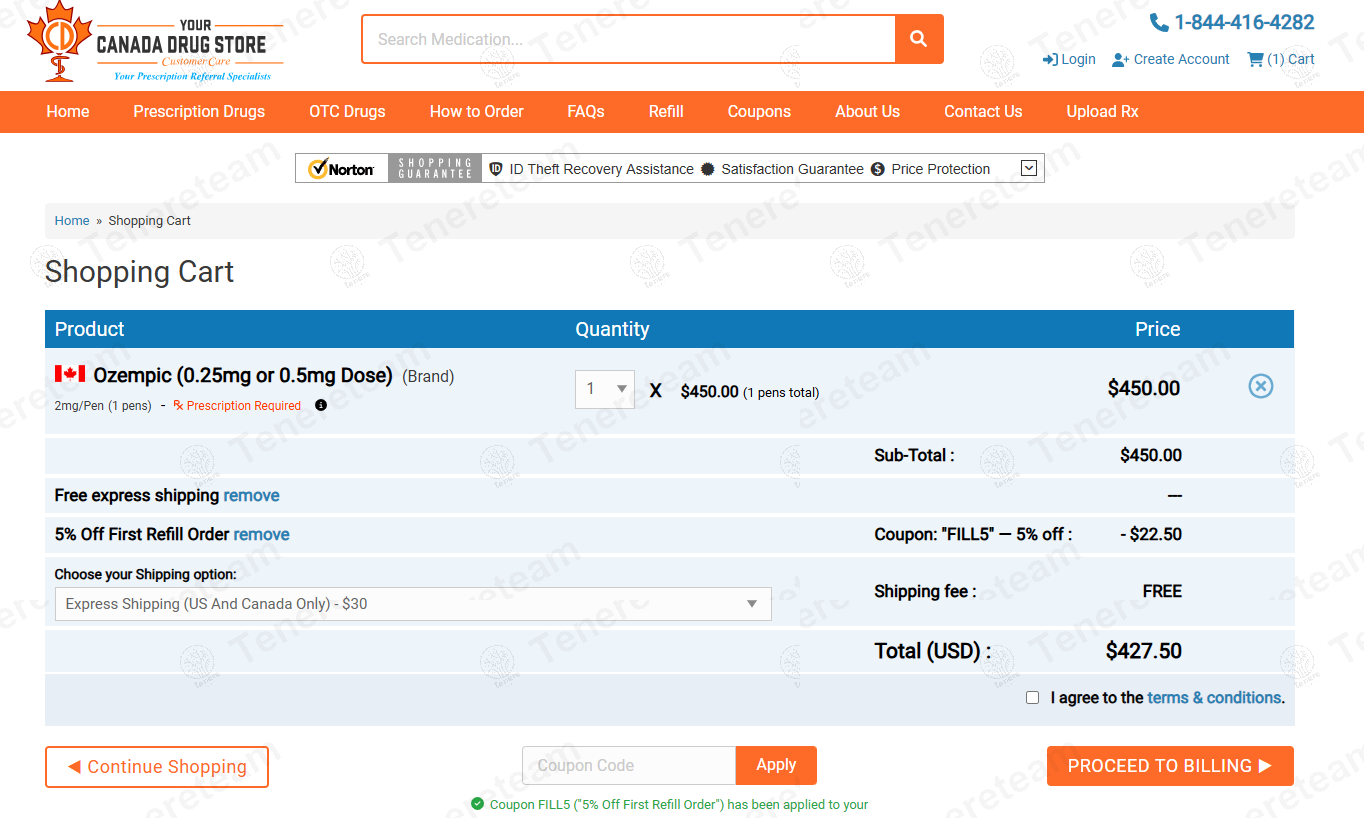Remove the Free express shipping offer

tap(251, 495)
